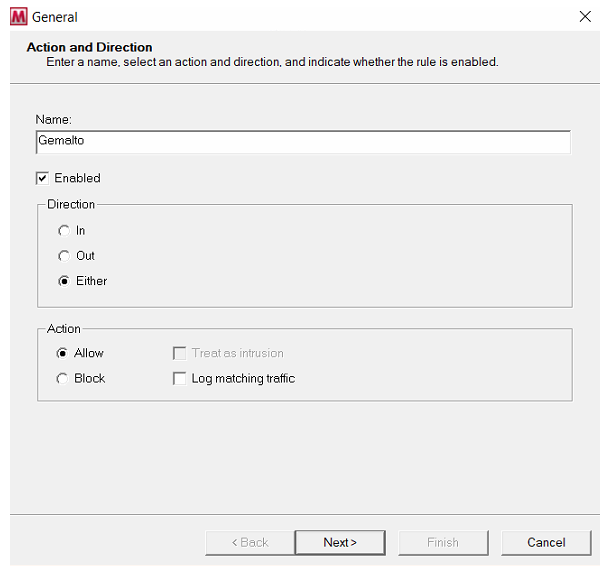Cancel the rule wizard
Viewport: 600px width, 568px height.
[x=546, y=542]
